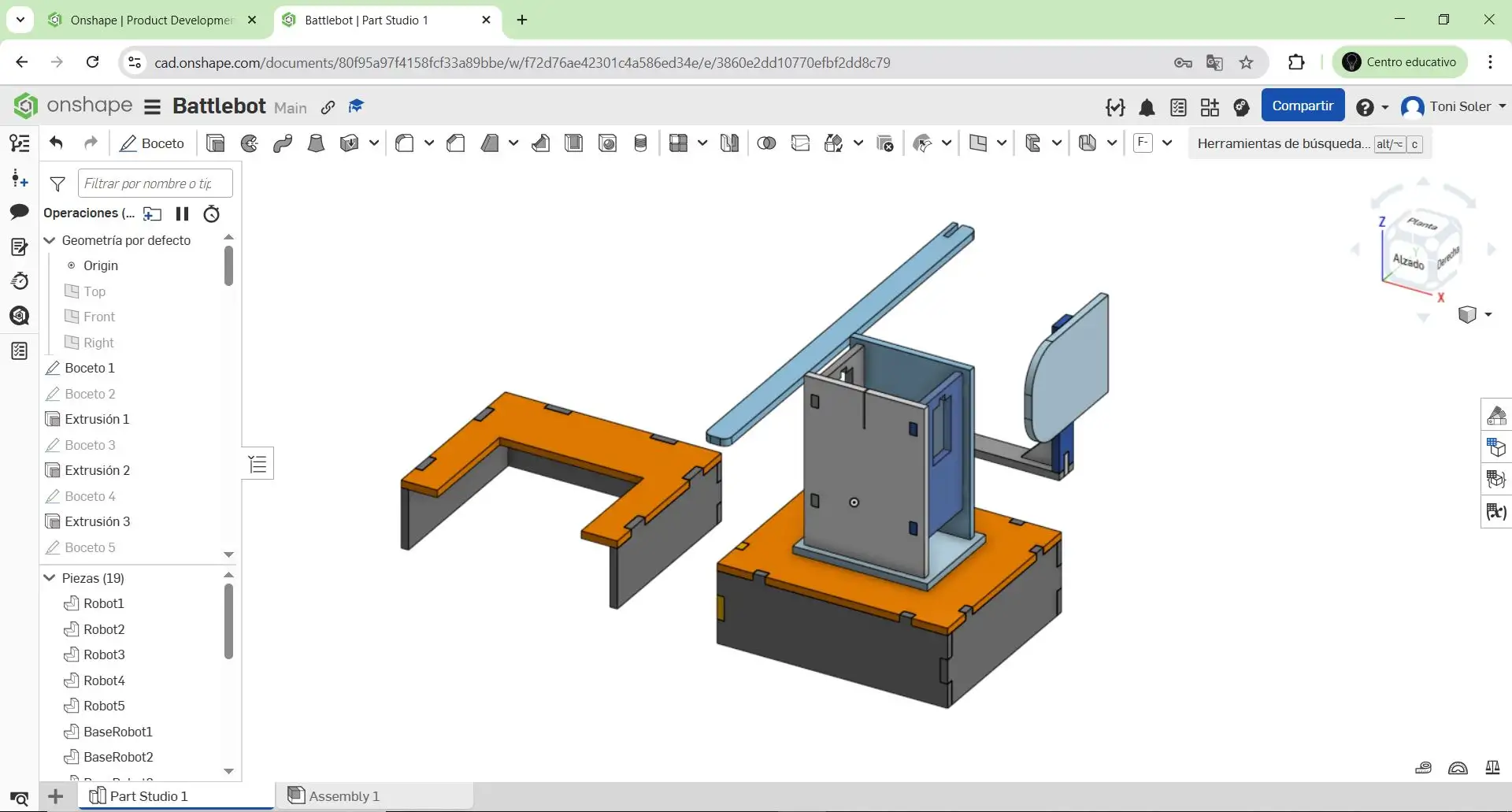The height and width of the screenshot is (812, 1512).
Task: Toggle the feature list filter icon
Action: tap(57, 184)
